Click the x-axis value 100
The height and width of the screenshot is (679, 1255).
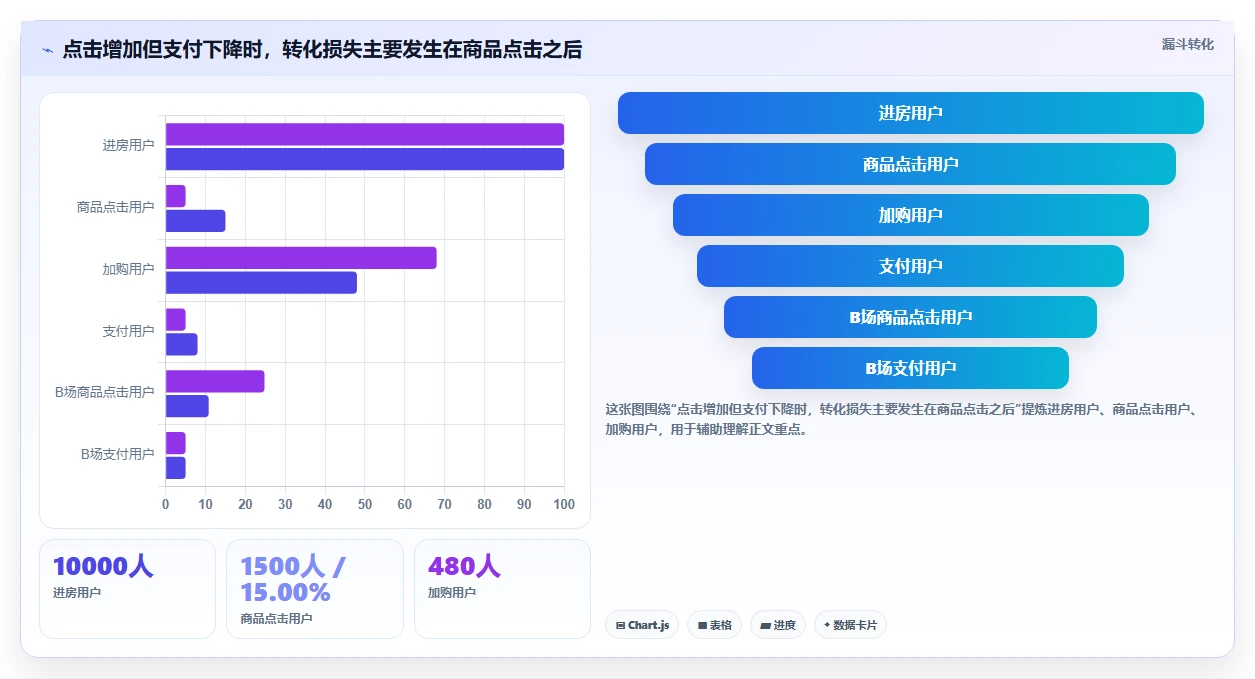(564, 505)
